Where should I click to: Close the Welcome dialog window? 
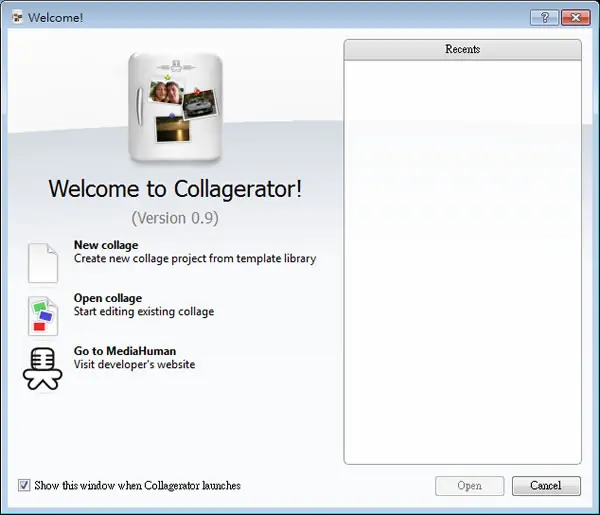coord(576,18)
